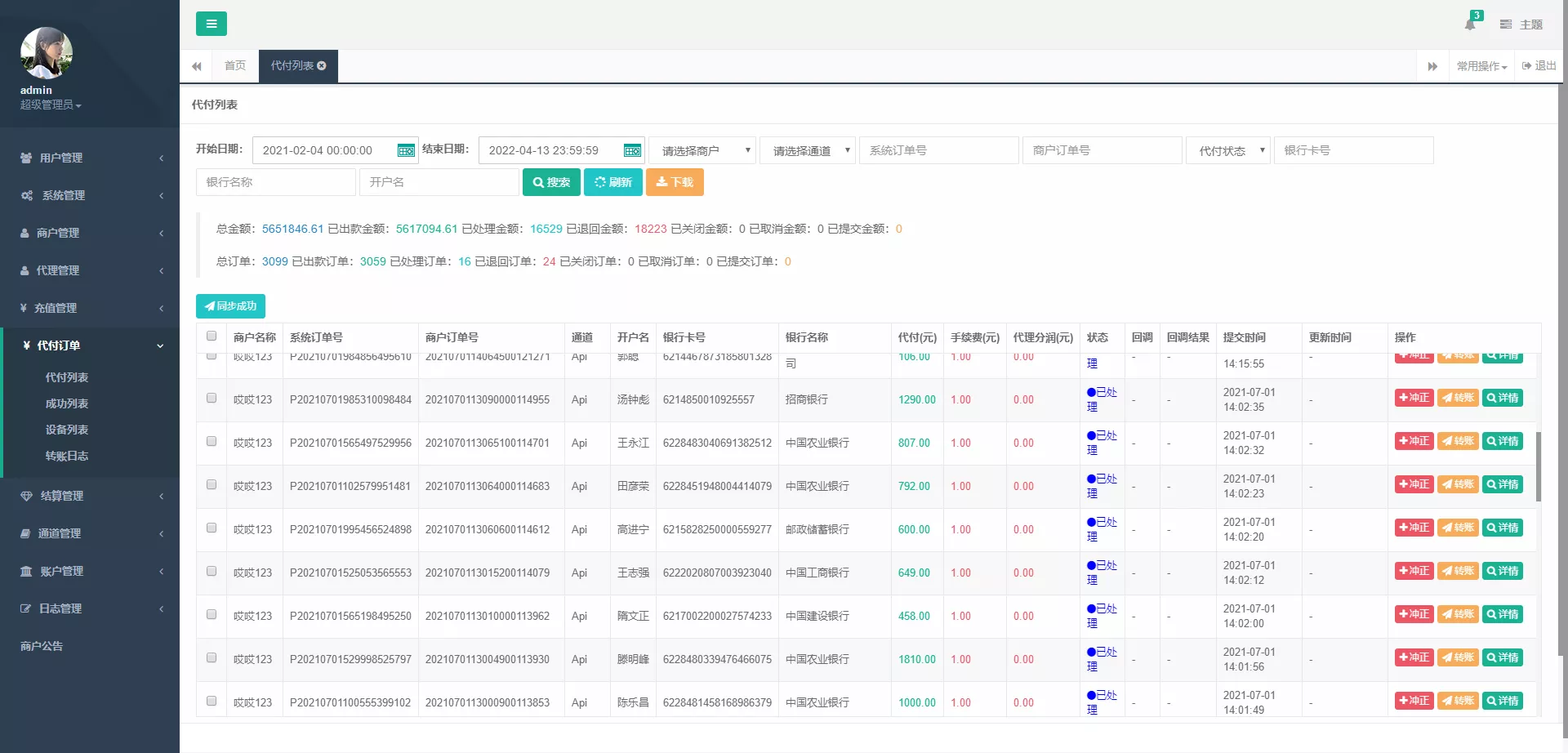Click the start date calendar icon

tap(405, 150)
